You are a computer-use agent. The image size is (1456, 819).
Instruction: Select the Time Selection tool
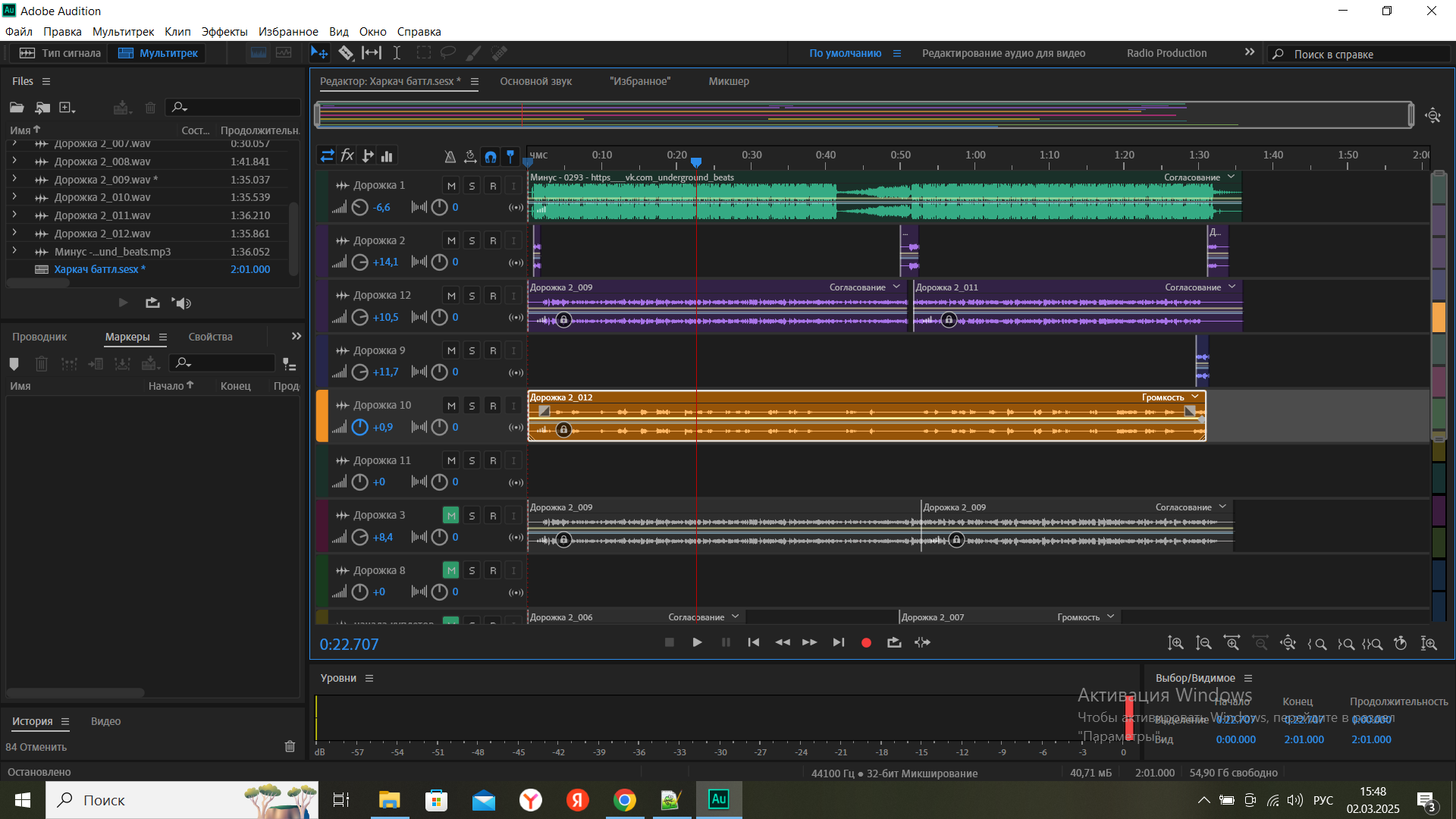click(x=397, y=53)
